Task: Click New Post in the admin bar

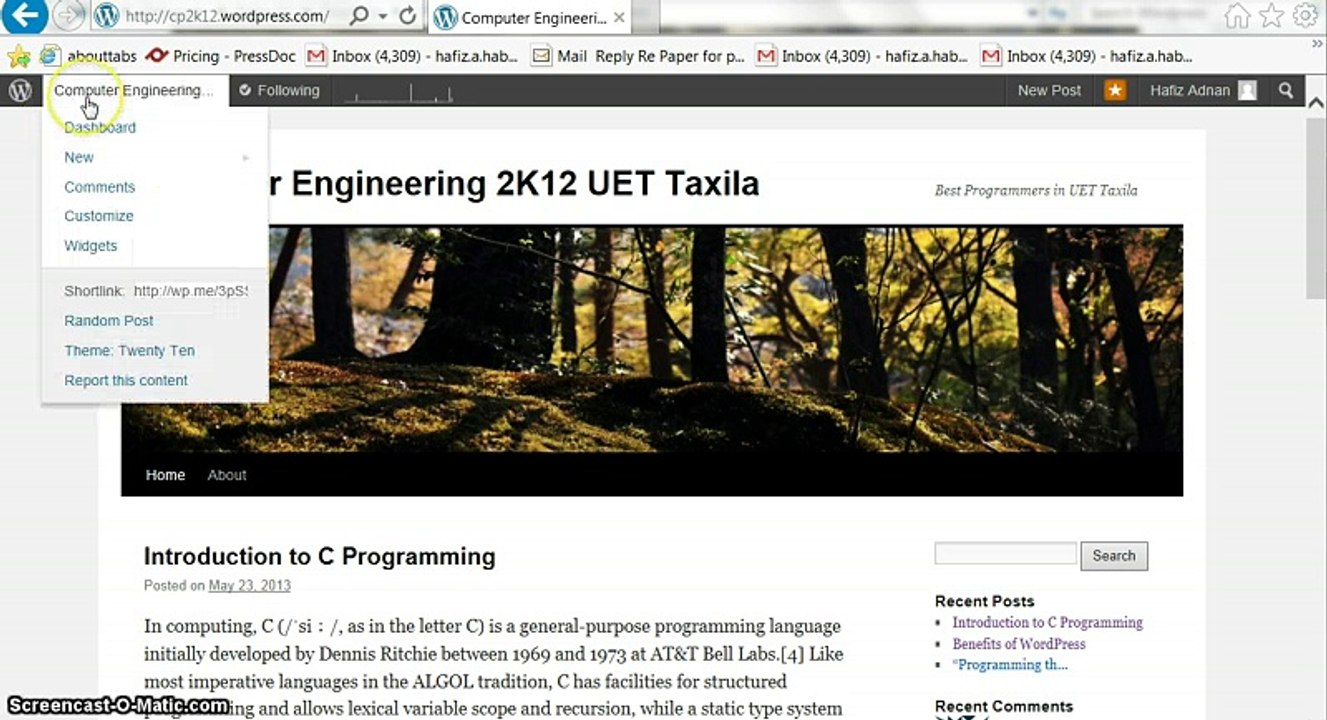Action: pos(1049,90)
